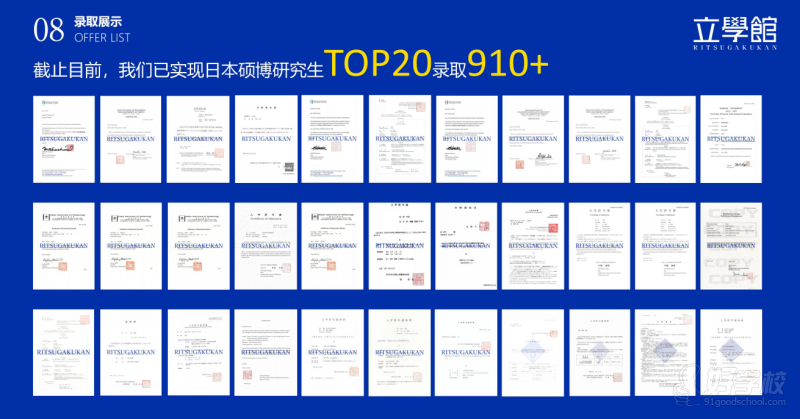This screenshot has height=419, width=800.
Task: Open the first document in the middle row
Action: [63, 245]
